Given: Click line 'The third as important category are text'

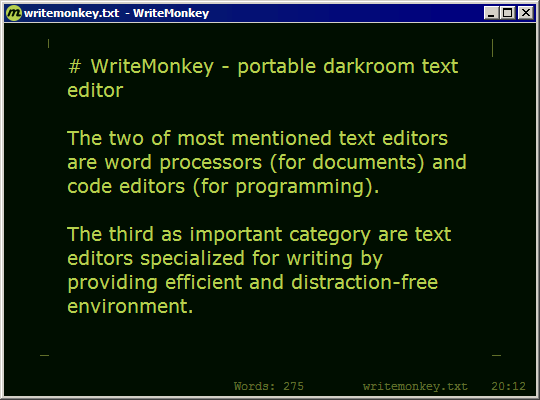Looking at the screenshot, I should pos(259,234).
